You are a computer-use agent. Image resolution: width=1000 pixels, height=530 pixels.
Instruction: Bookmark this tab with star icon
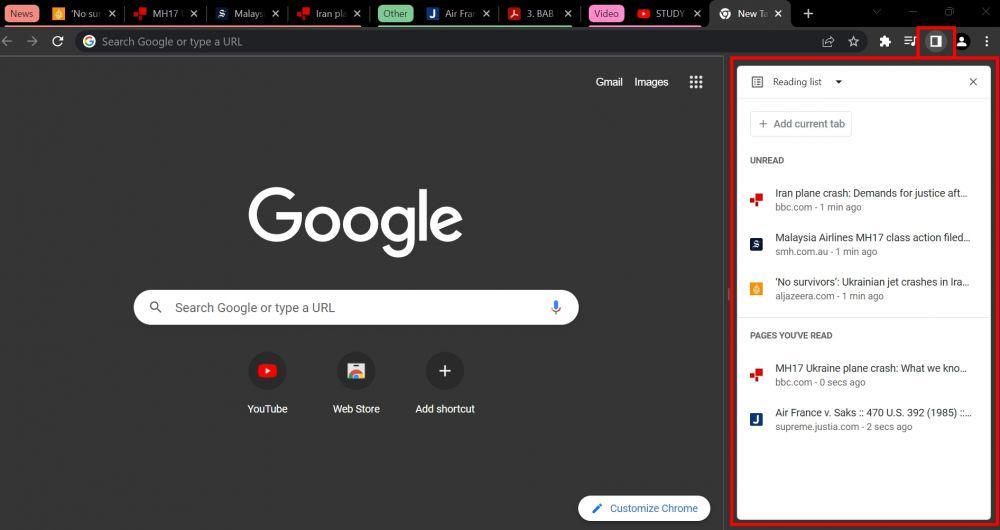(853, 41)
